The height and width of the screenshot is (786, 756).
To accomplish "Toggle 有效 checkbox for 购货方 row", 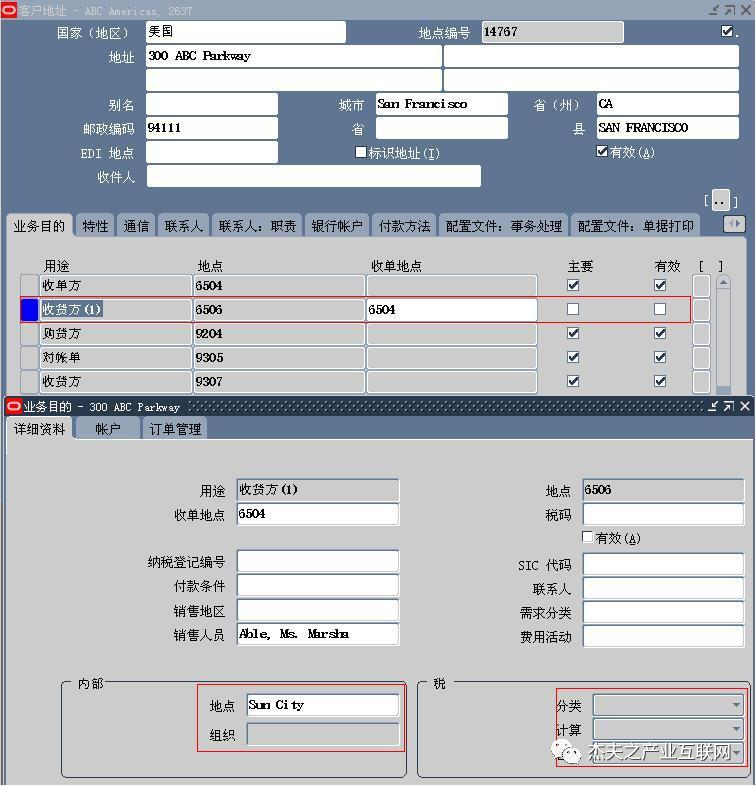I will coord(660,333).
